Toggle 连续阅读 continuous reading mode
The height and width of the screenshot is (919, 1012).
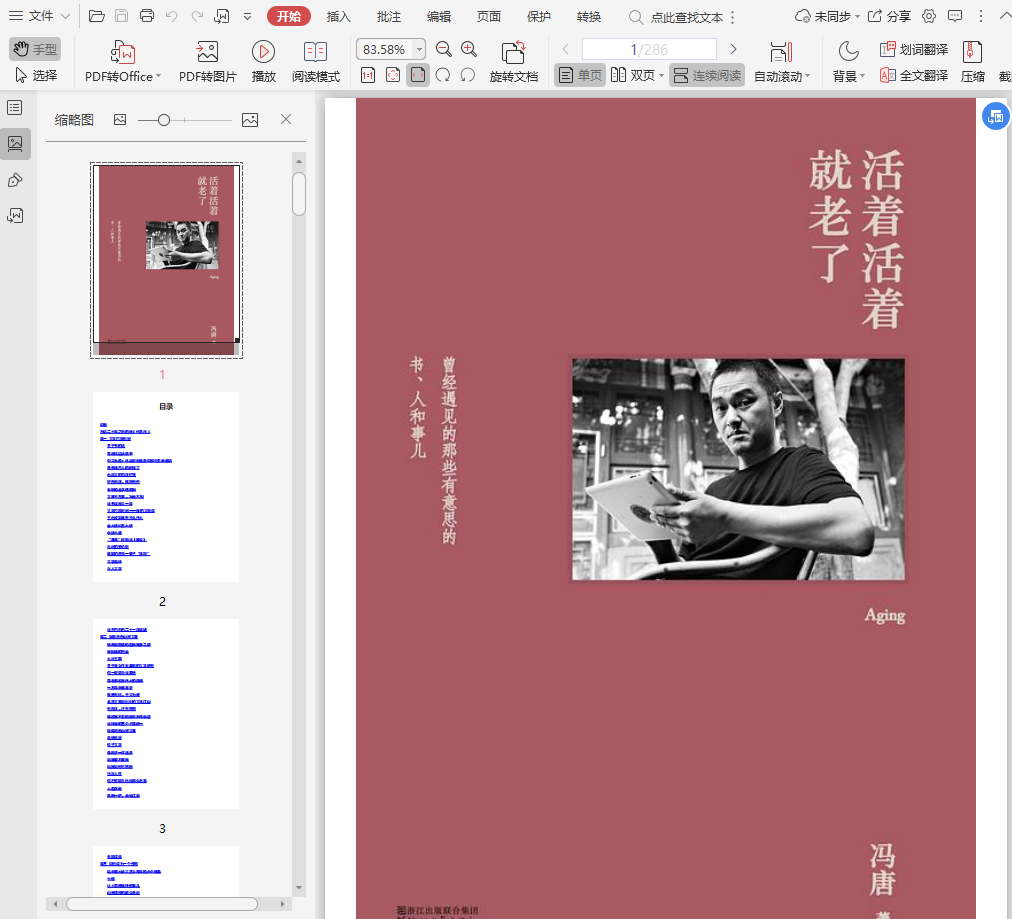point(707,75)
